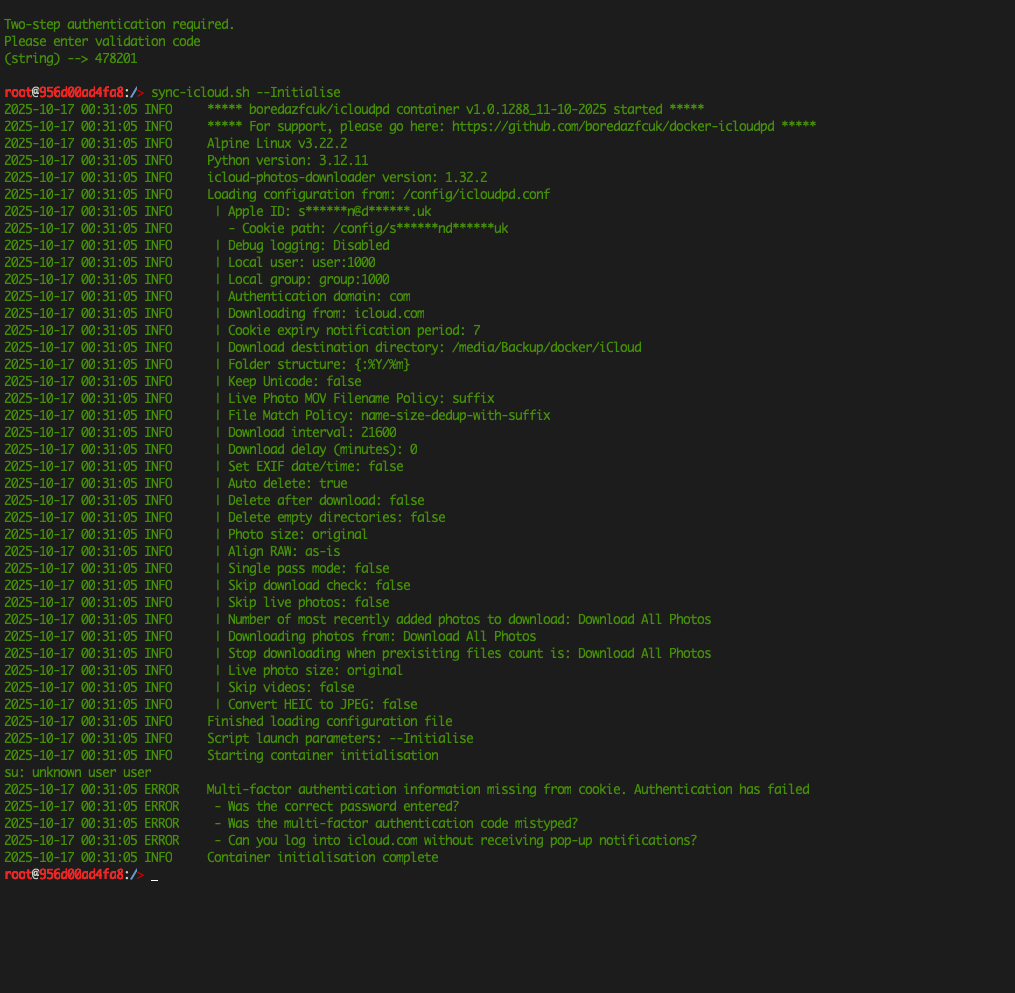Click the blinking cursor at the last prompt

tap(154, 875)
